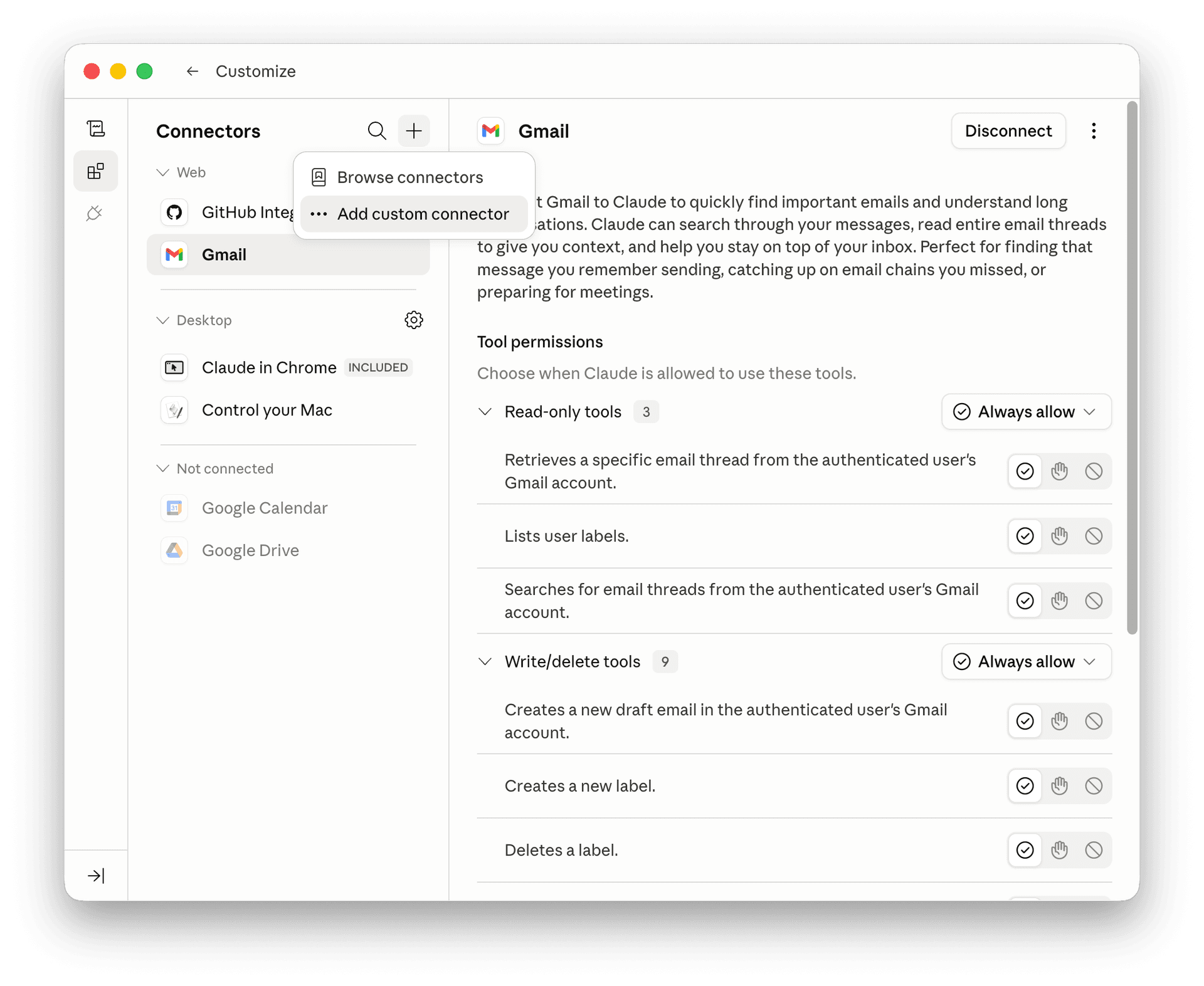Disconnect the Gmail connector
The width and height of the screenshot is (1204, 986).
coord(1008,130)
